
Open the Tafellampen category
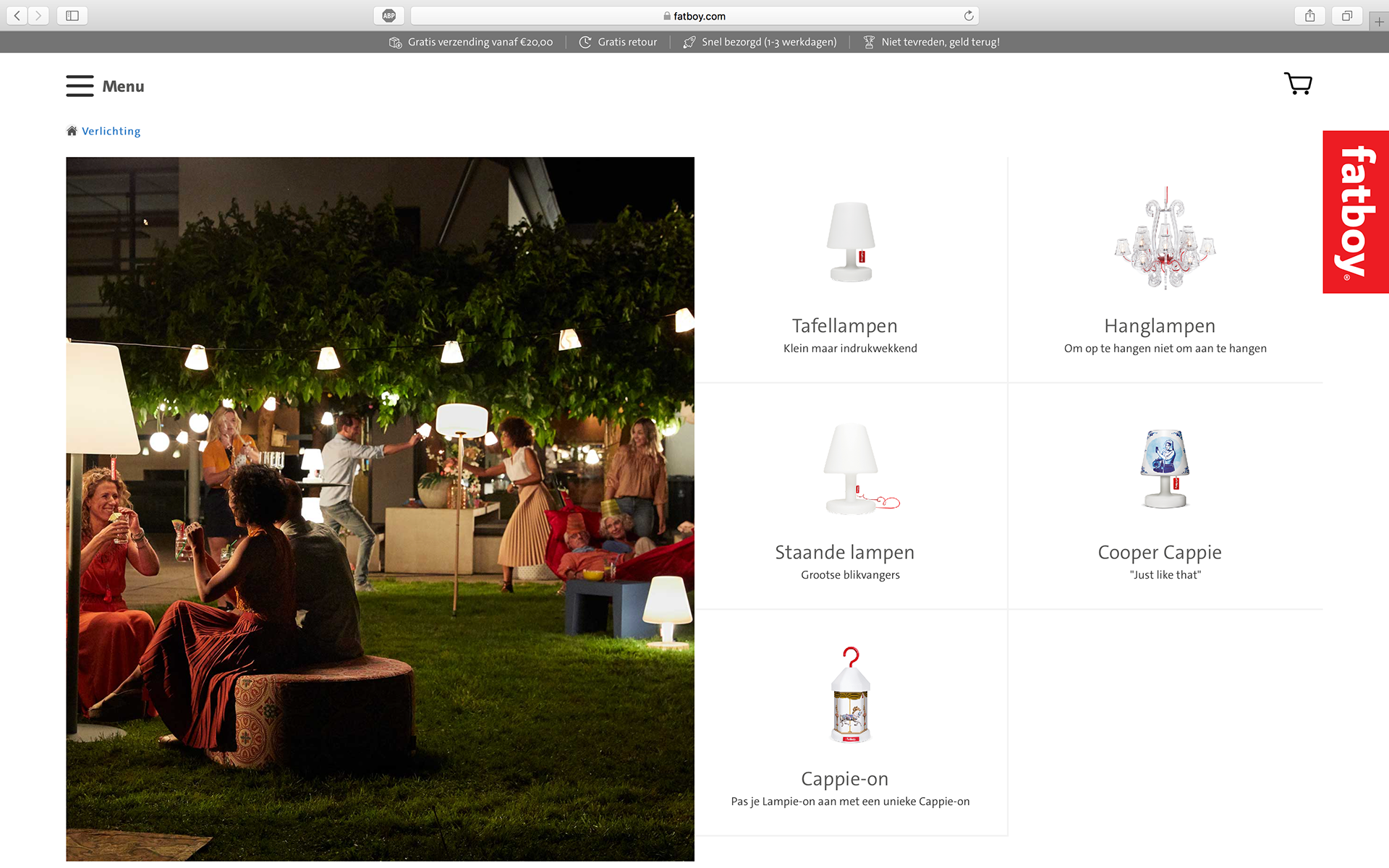pyautogui.click(x=844, y=325)
